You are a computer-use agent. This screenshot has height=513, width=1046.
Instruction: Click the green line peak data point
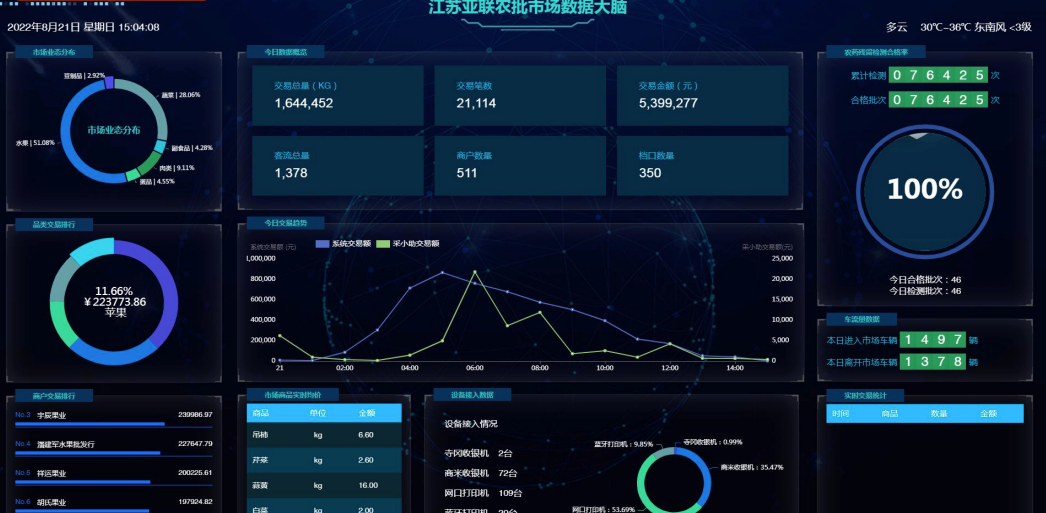(474, 272)
